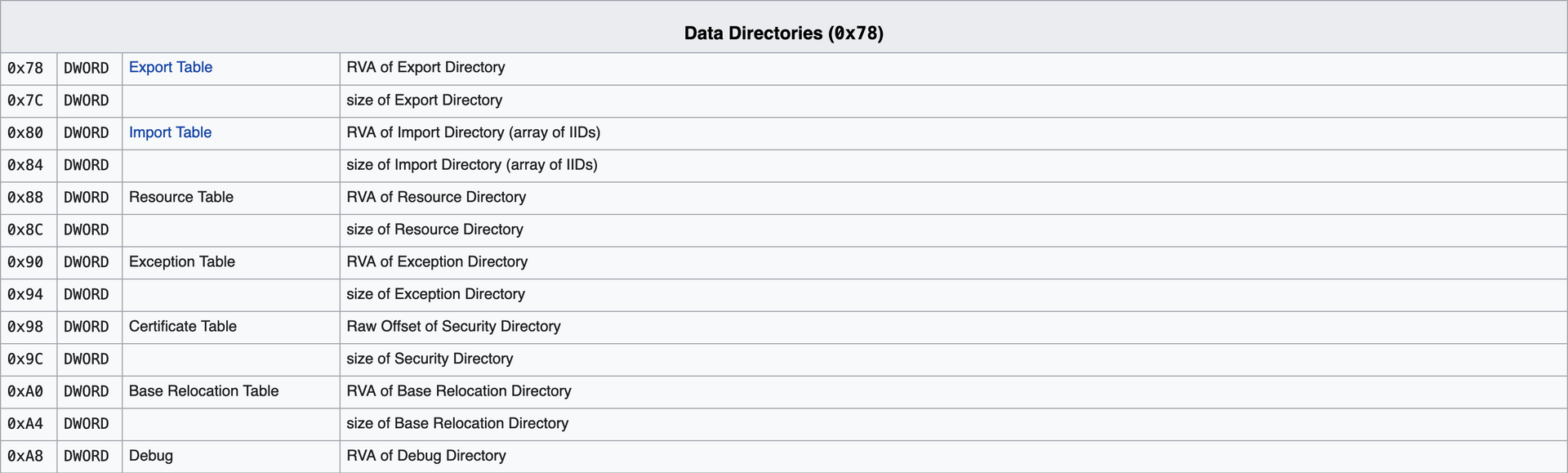The width and height of the screenshot is (1568, 473).
Task: Select the Certificate Table cell
Action: 231,327
